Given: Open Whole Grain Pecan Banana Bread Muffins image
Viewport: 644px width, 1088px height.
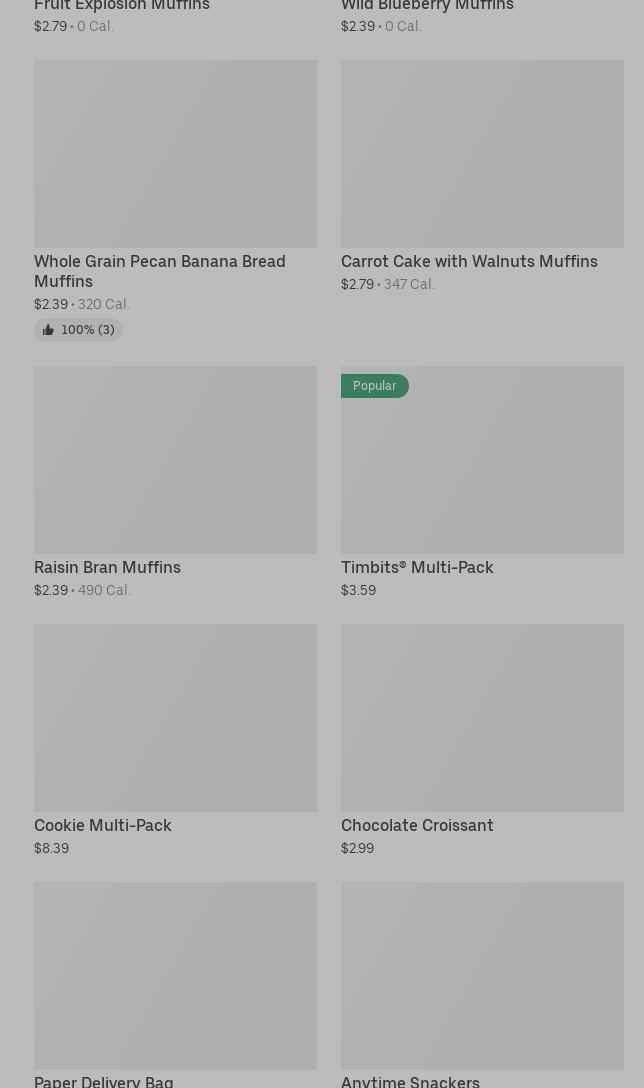Looking at the screenshot, I should 175,154.
